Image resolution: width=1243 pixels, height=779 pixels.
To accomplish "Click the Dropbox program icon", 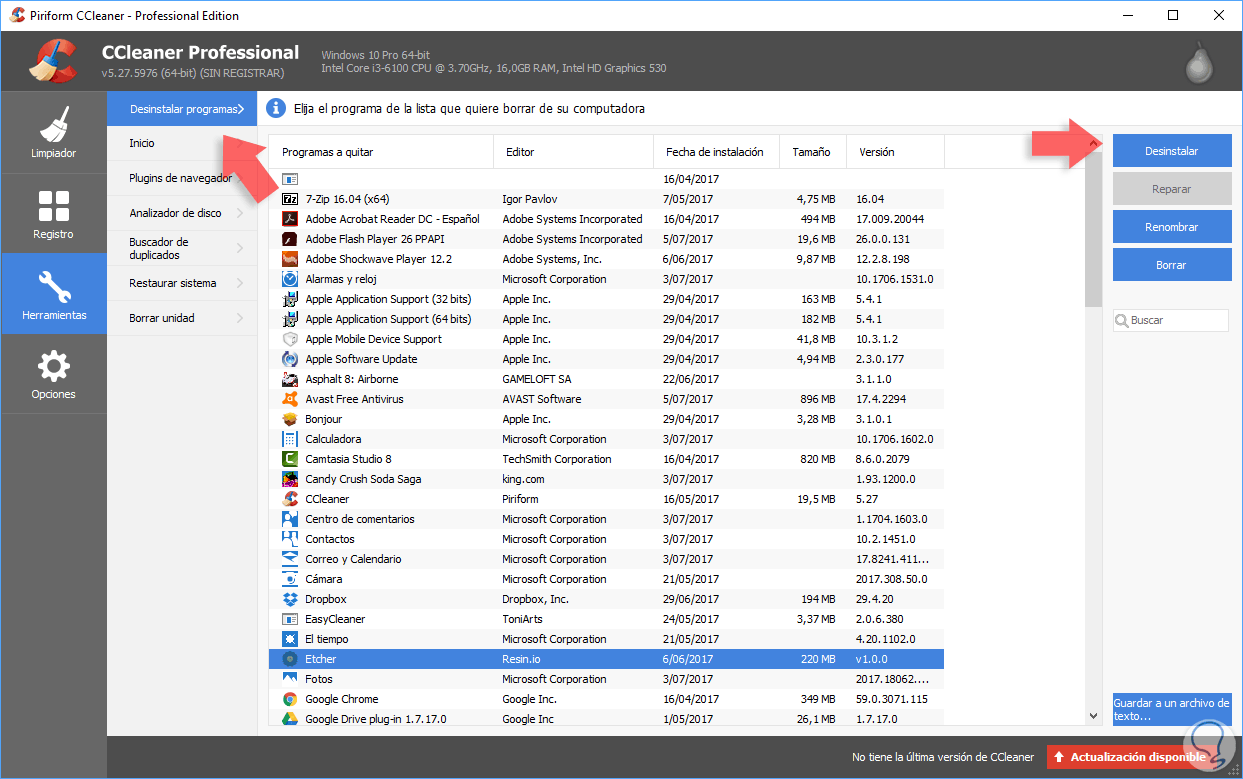I will point(290,599).
